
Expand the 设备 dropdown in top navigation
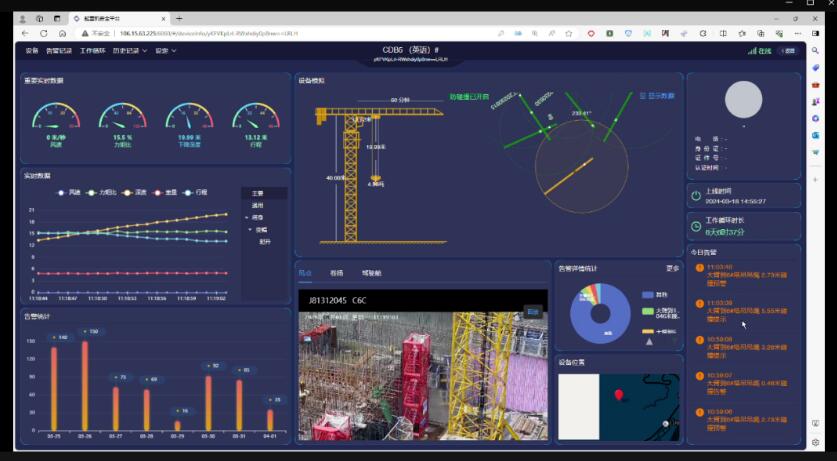(165, 50)
